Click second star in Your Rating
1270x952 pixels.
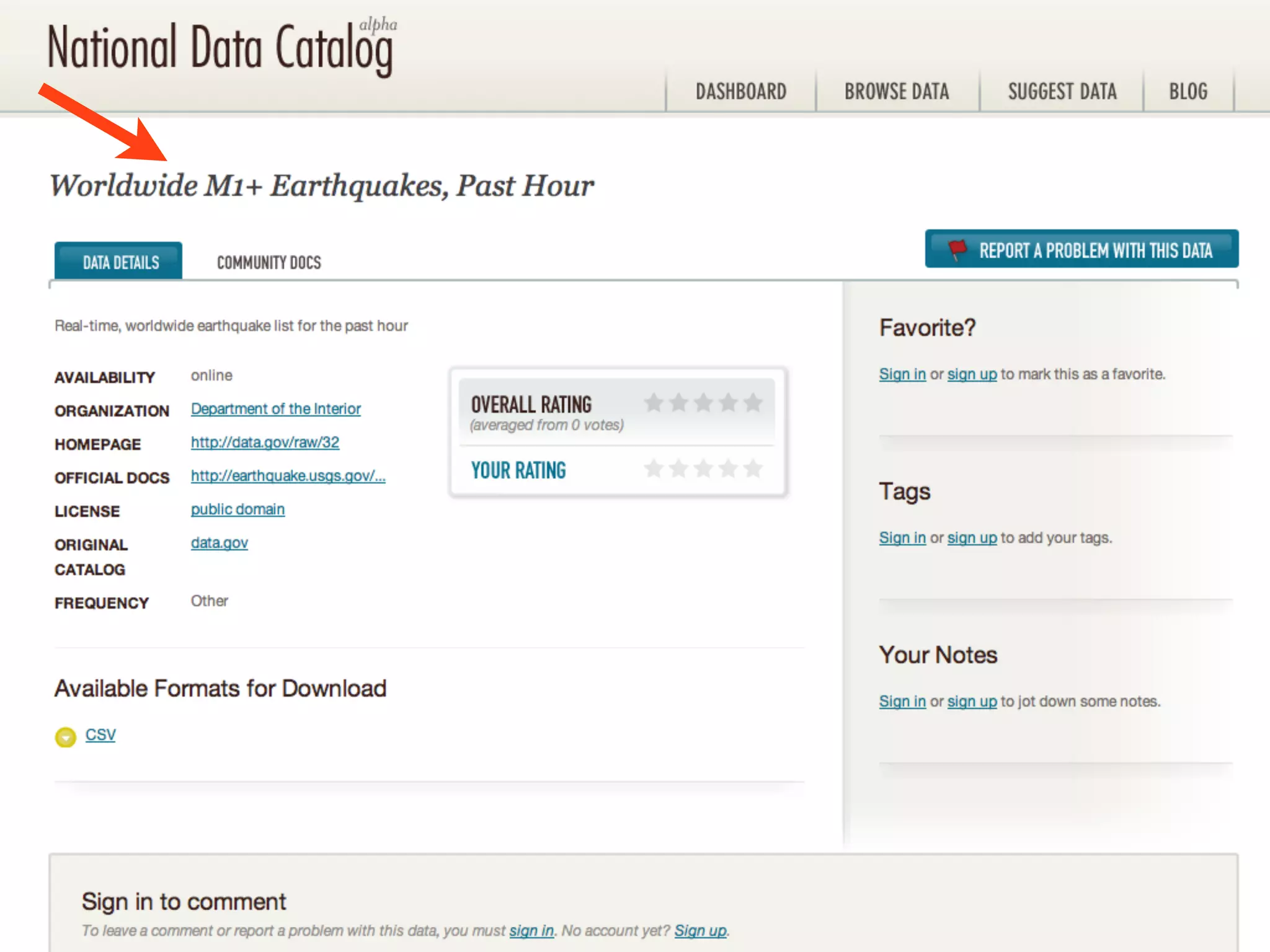[678, 469]
